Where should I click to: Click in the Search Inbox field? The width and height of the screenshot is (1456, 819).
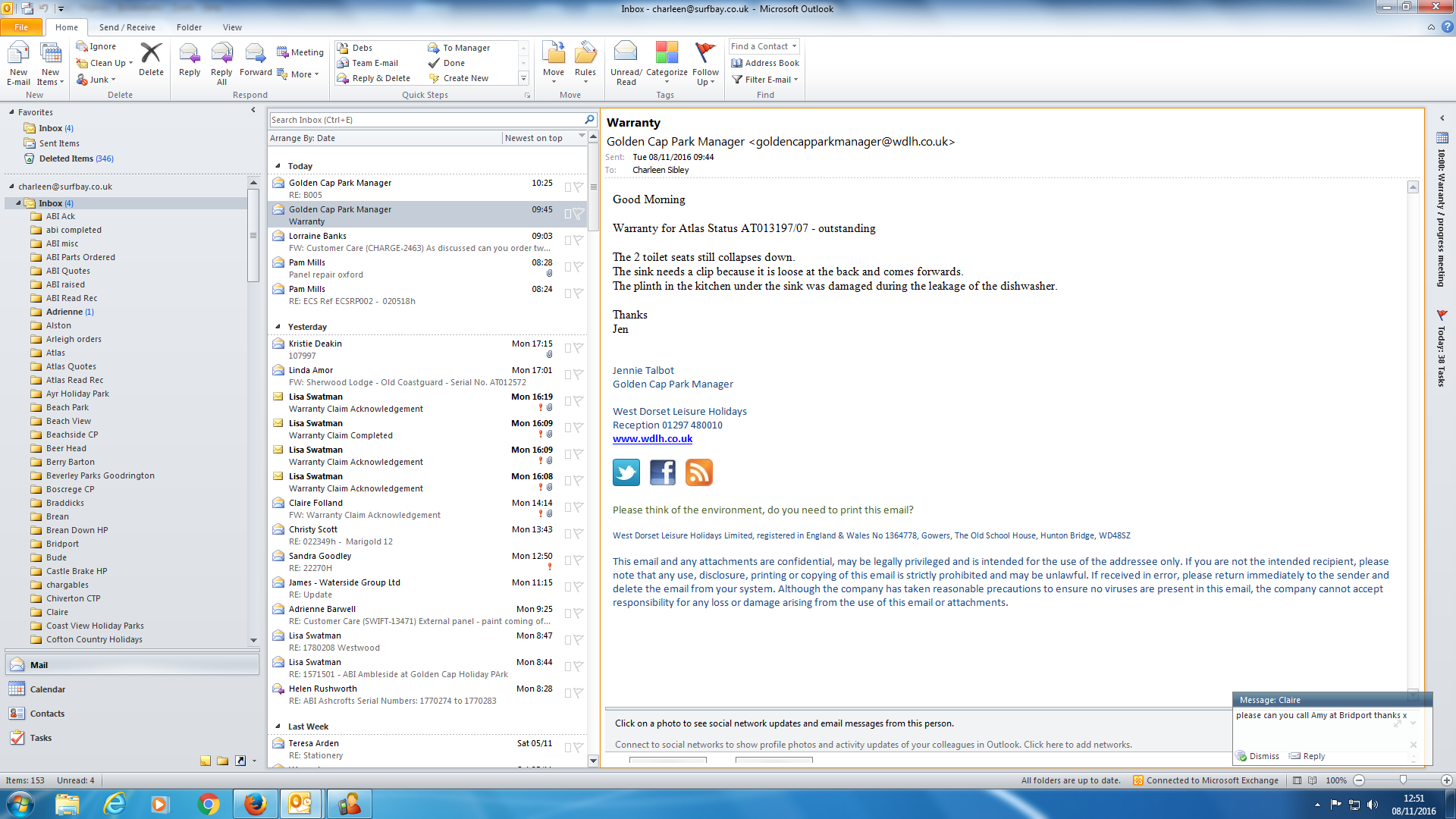point(425,120)
